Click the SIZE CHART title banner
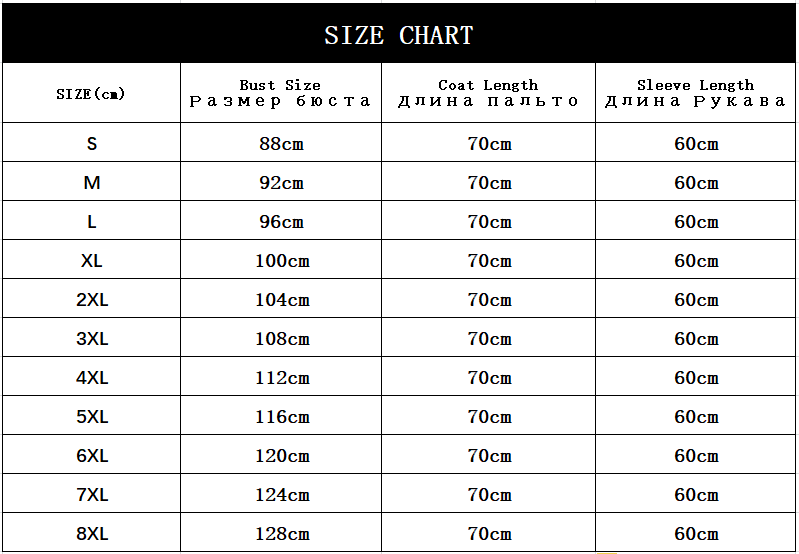The height and width of the screenshot is (554, 799). [399, 35]
